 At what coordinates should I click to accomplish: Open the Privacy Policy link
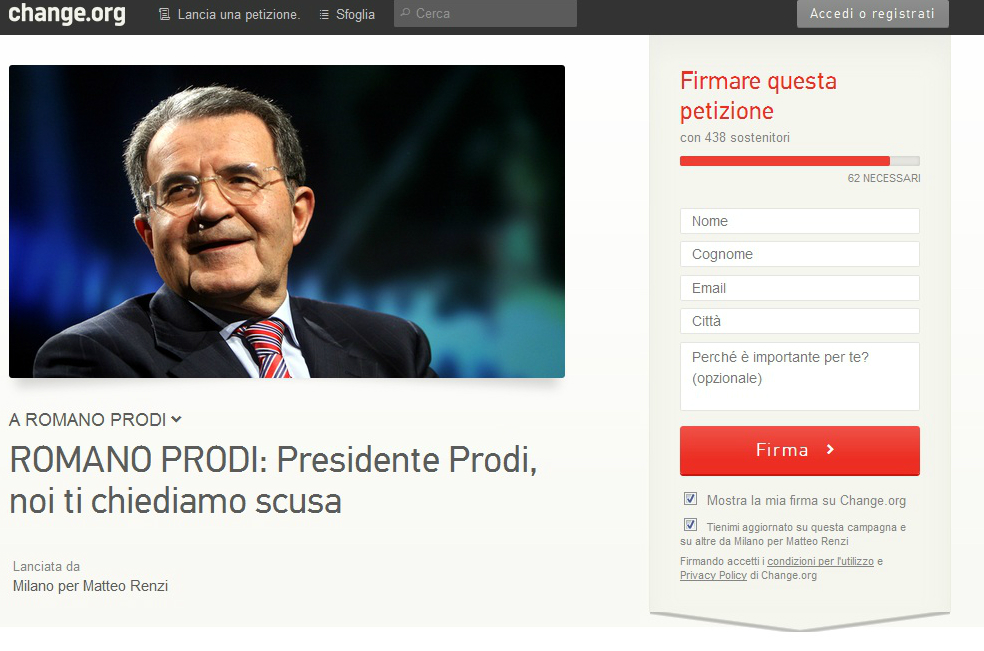tap(714, 576)
